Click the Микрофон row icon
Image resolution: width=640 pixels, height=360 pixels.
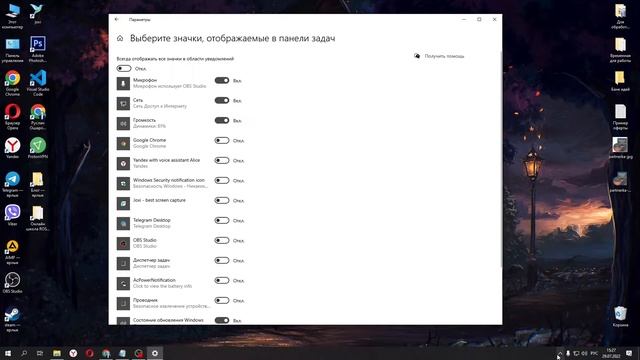[123, 83]
